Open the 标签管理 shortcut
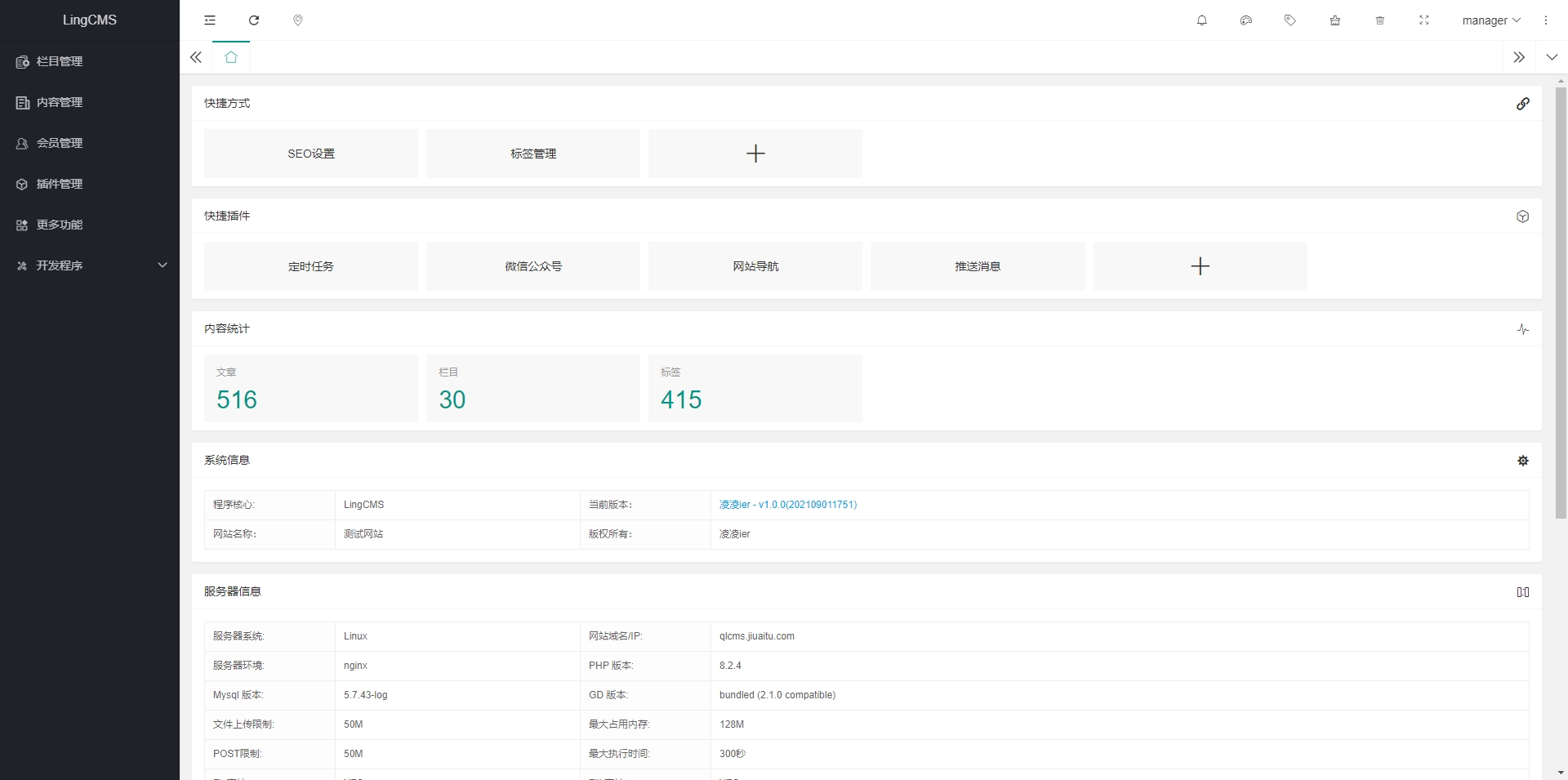This screenshot has height=780, width=1568. coord(533,154)
